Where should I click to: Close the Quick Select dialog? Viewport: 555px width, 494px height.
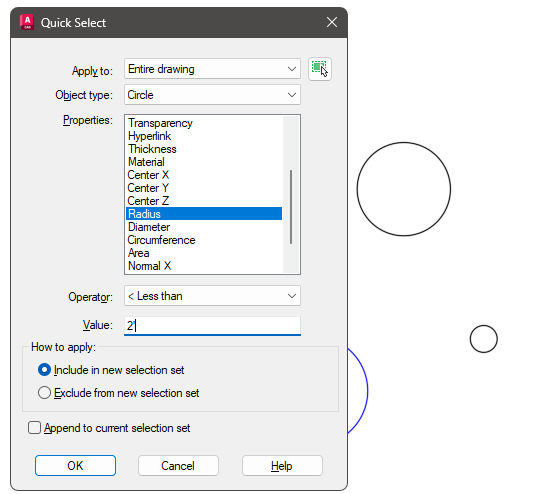click(x=332, y=22)
